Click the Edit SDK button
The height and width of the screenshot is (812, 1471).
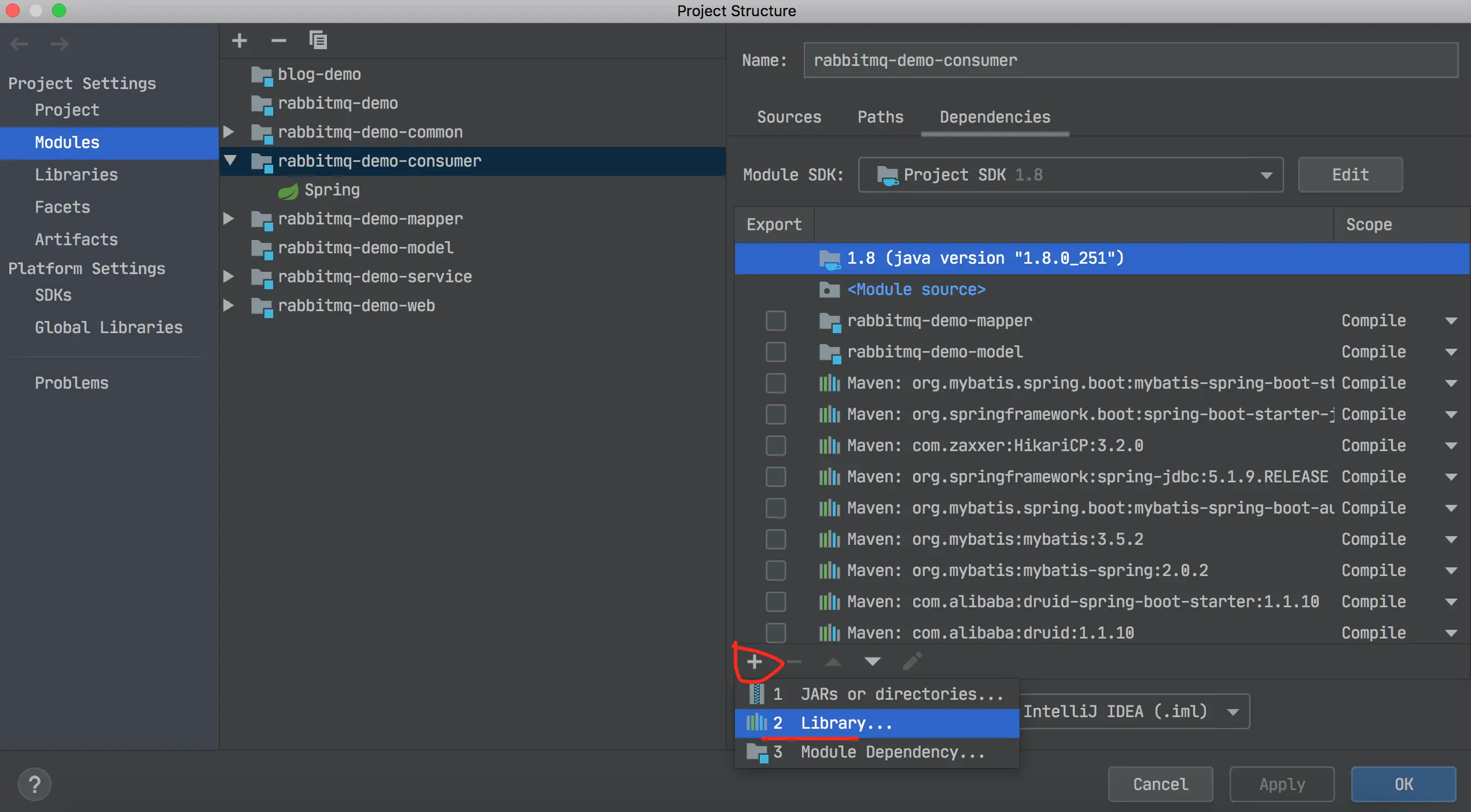tap(1349, 175)
